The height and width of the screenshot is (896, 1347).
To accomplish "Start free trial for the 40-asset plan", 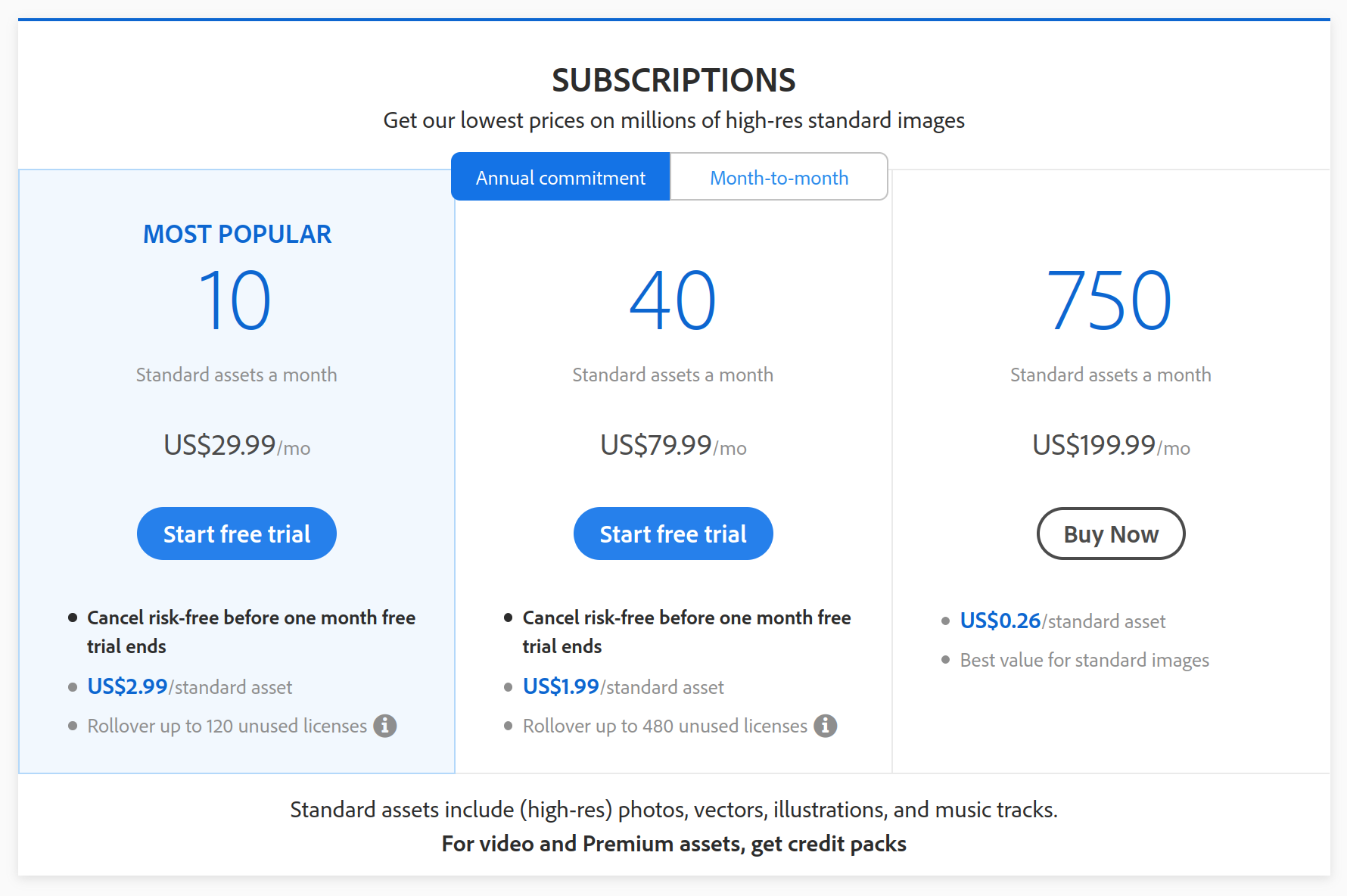I will pyautogui.click(x=673, y=534).
